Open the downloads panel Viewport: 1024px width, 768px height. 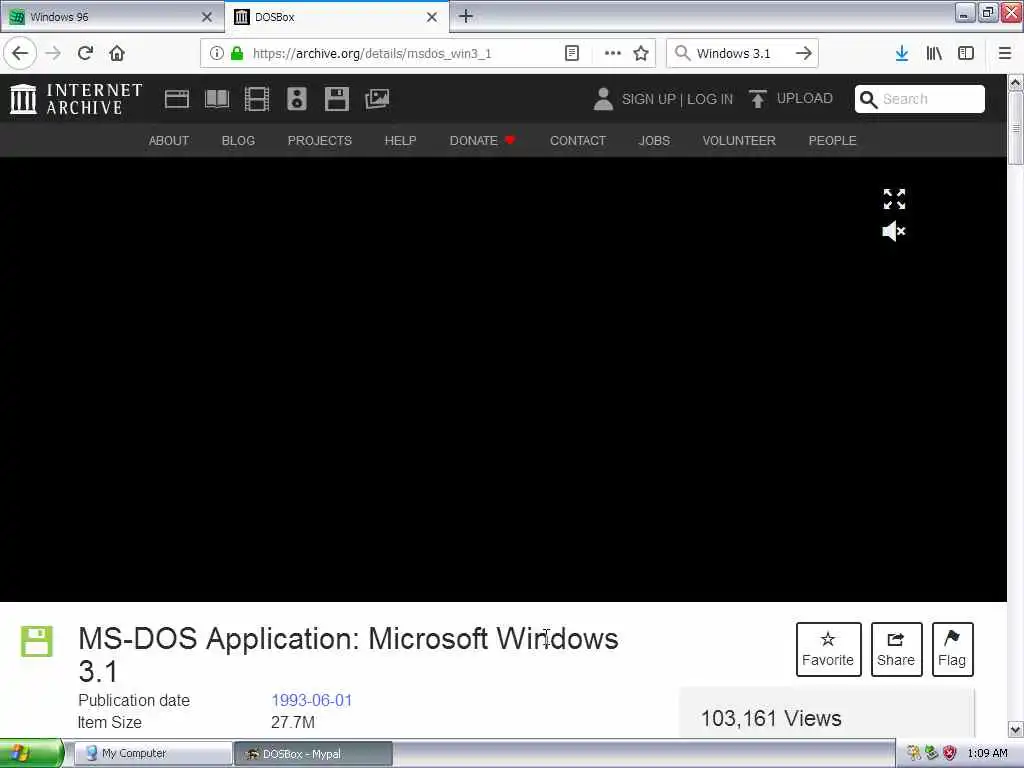(902, 54)
